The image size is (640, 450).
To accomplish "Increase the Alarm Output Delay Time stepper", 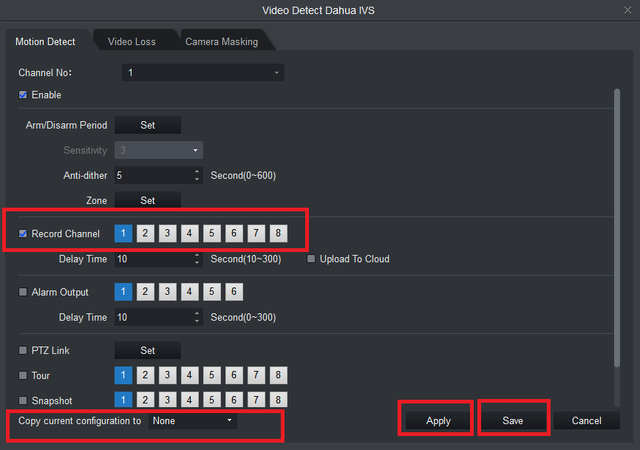I will (x=197, y=314).
